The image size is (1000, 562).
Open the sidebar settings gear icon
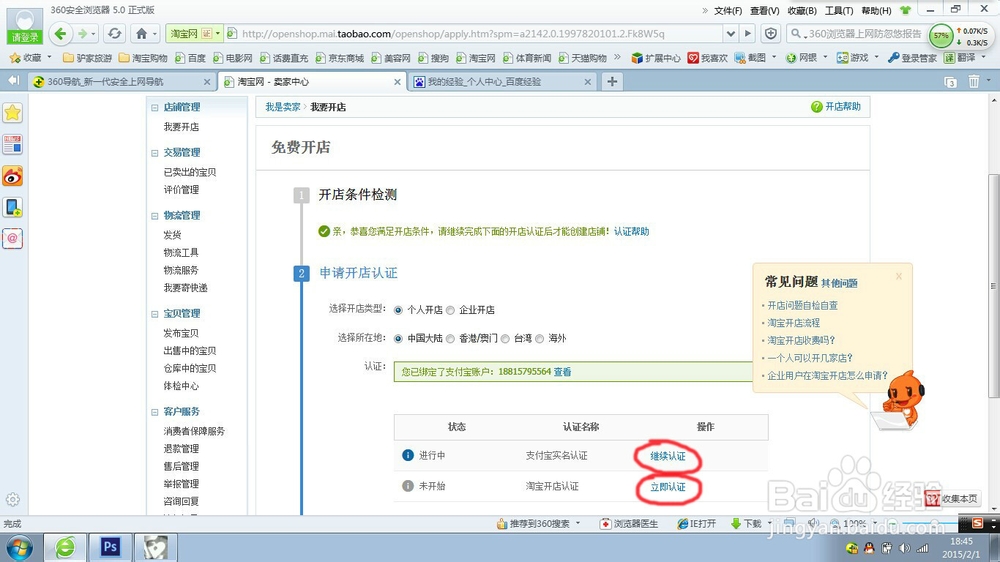point(12,499)
